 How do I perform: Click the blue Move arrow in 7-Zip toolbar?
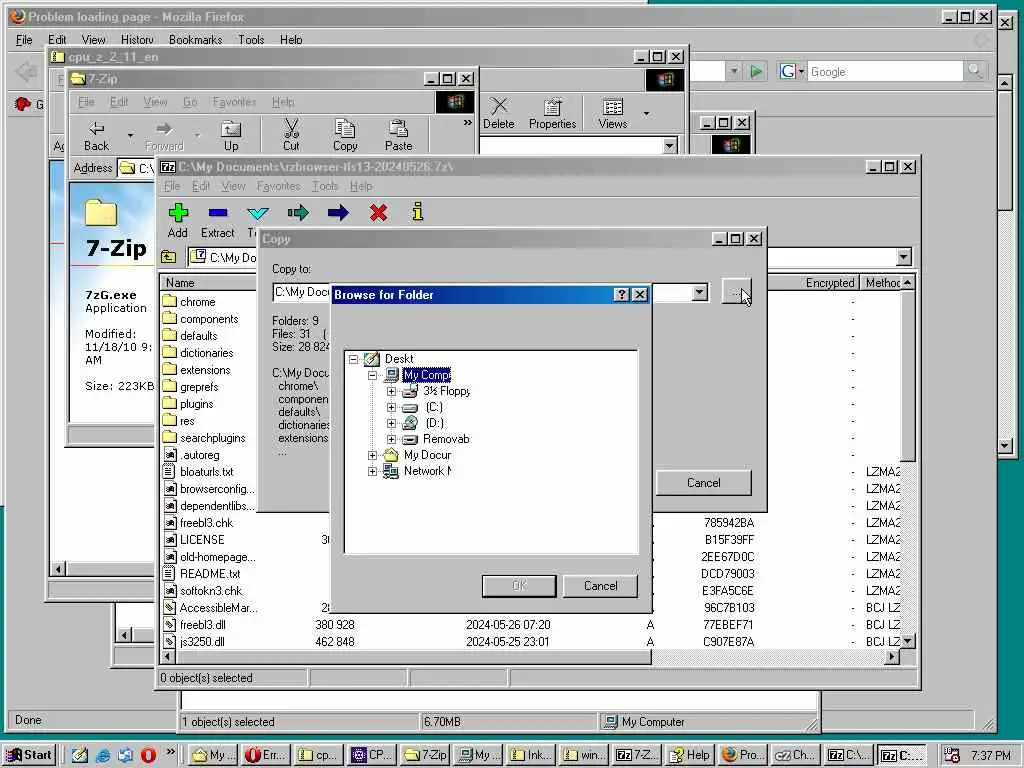(x=338, y=213)
